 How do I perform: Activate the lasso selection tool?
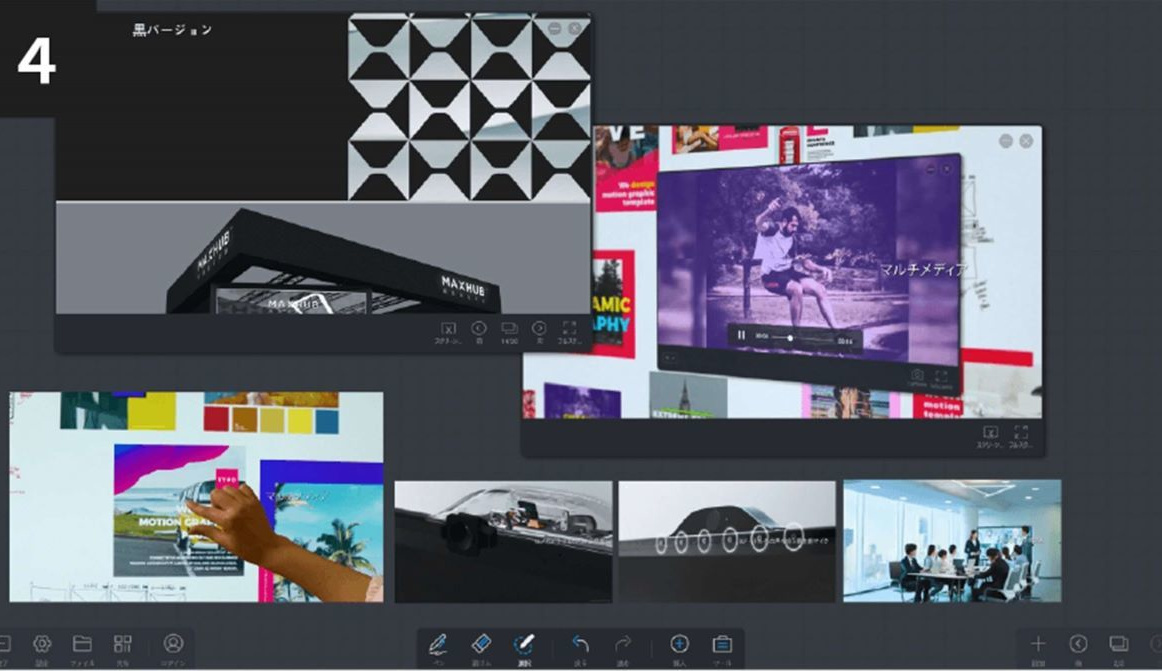[x=524, y=644]
